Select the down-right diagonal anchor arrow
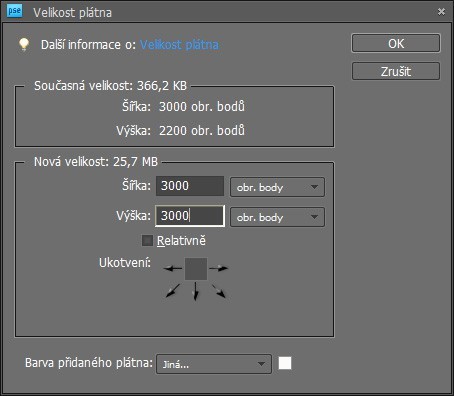 coord(219,291)
